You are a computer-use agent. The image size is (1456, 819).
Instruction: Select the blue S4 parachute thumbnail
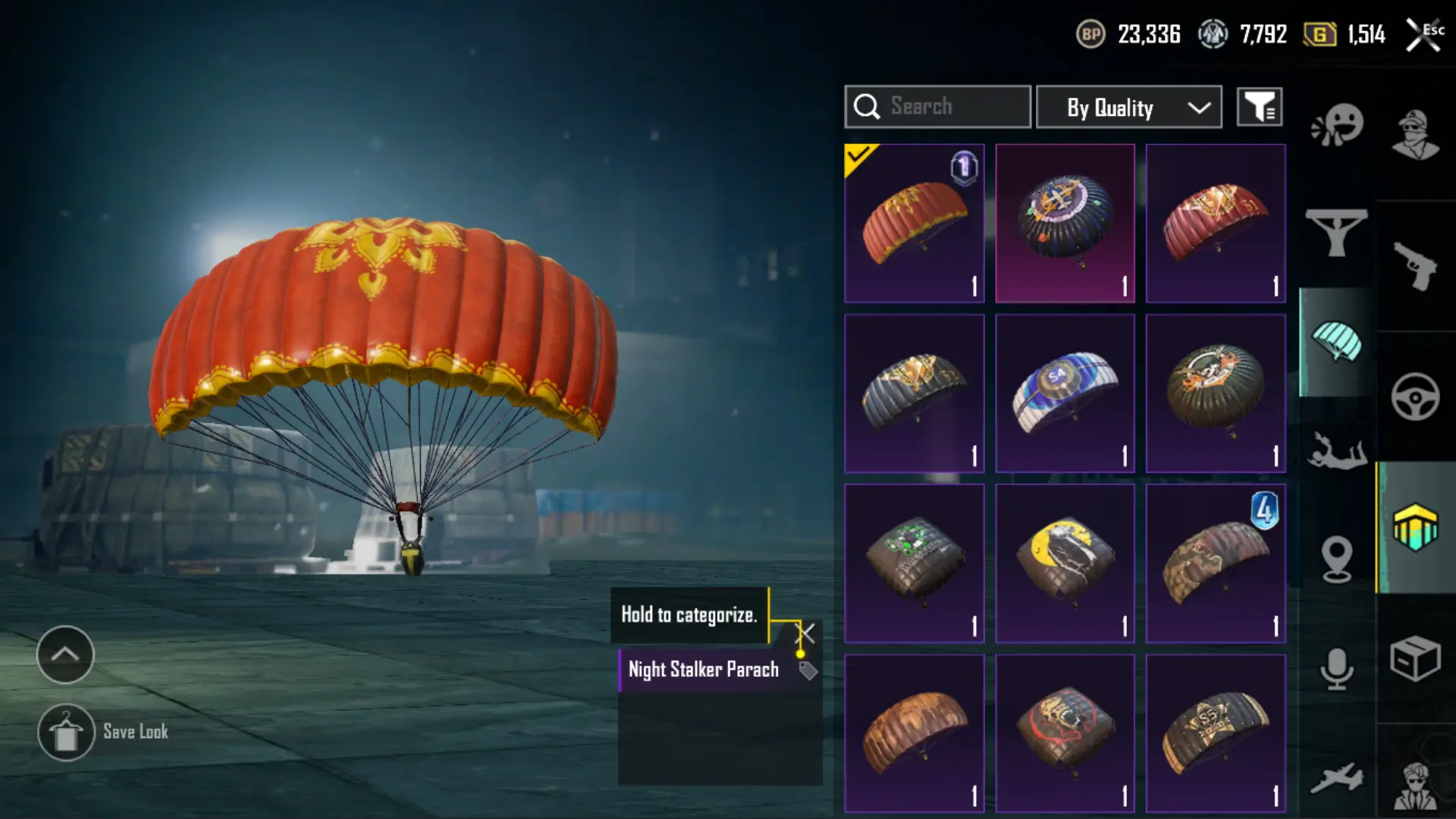click(x=1065, y=393)
